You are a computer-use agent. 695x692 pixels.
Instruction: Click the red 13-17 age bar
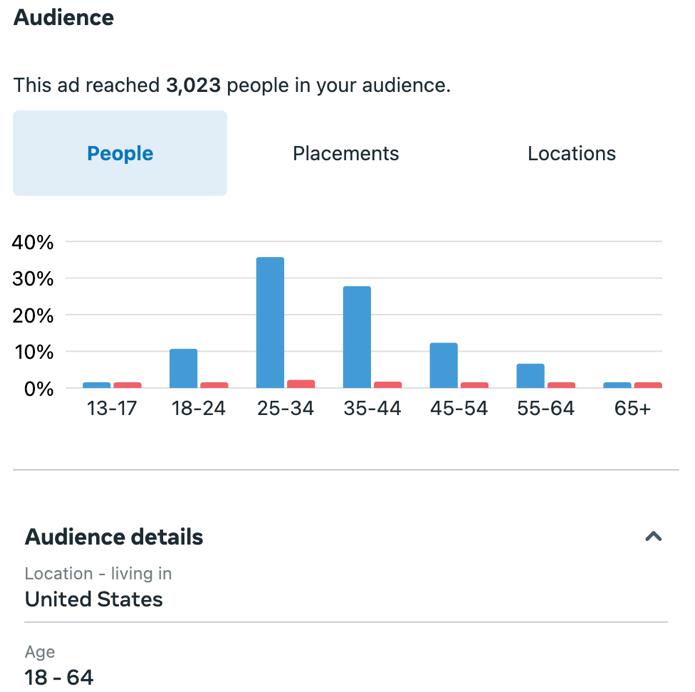click(127, 385)
